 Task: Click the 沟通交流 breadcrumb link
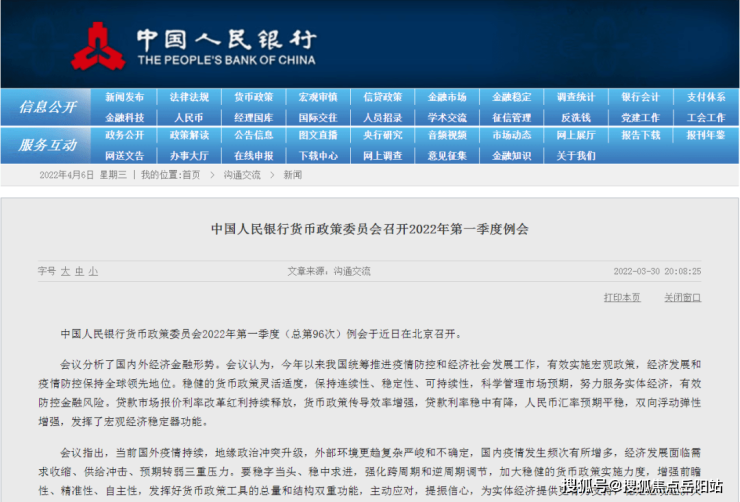(x=242, y=175)
